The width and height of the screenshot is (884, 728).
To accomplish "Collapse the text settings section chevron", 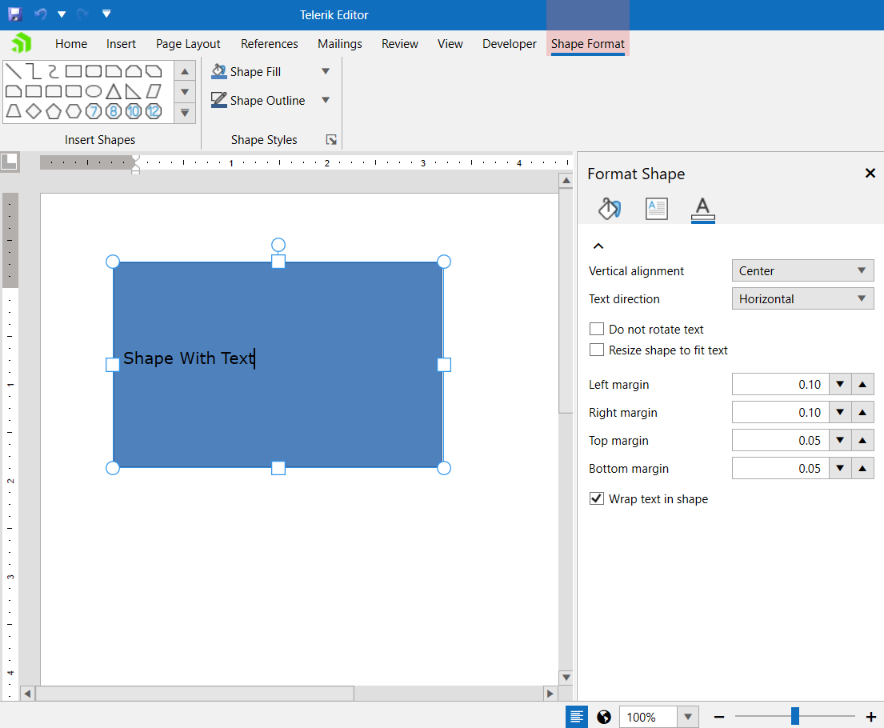I will tap(598, 245).
